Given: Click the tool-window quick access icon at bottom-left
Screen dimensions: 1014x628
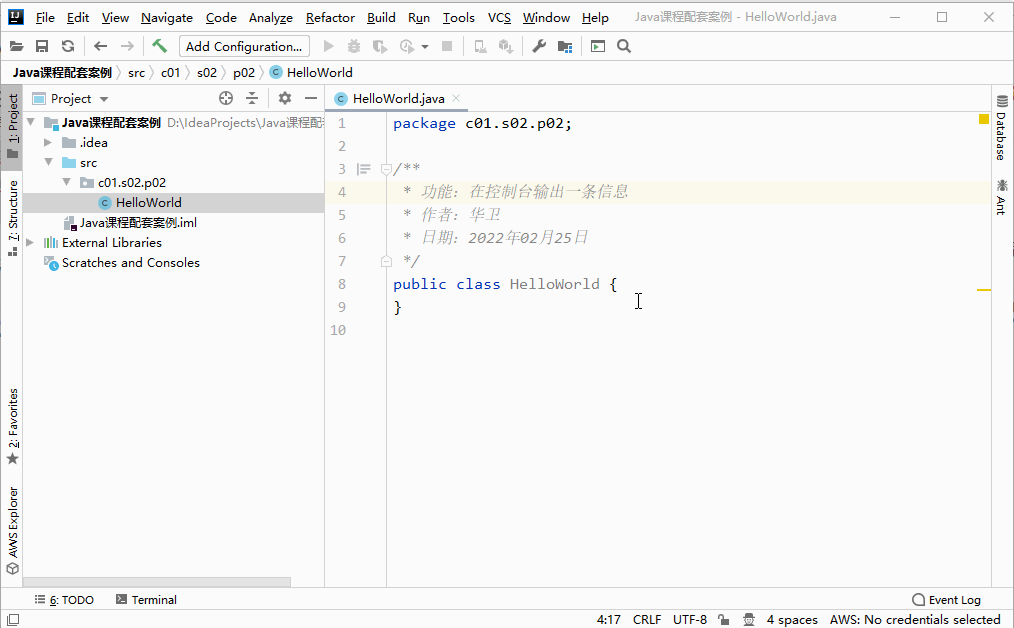Looking at the screenshot, I should point(13,620).
